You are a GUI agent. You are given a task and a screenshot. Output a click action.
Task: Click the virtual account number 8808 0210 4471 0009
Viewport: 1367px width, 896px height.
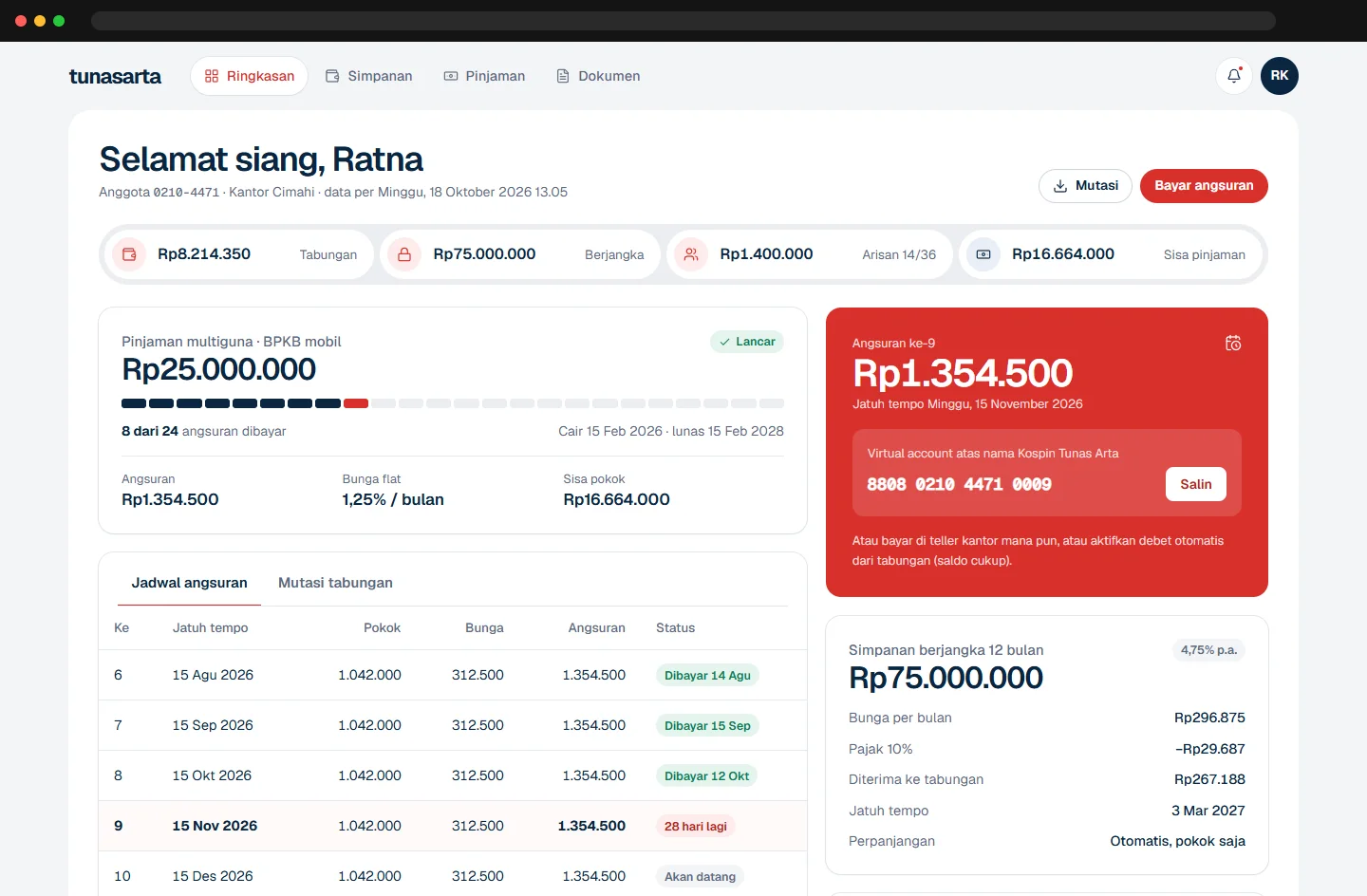959,484
